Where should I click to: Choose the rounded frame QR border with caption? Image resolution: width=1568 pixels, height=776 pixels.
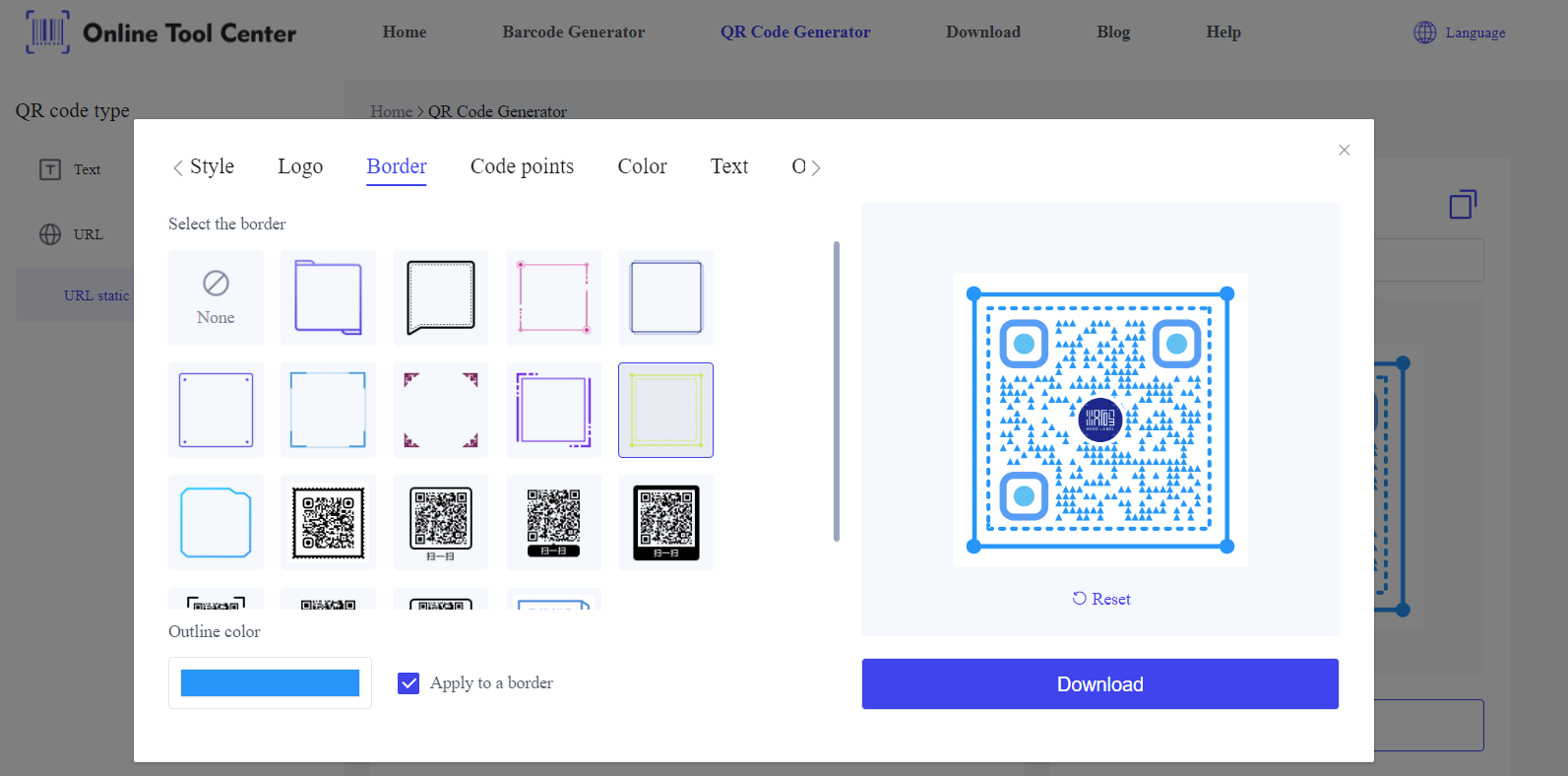pyautogui.click(x=441, y=522)
